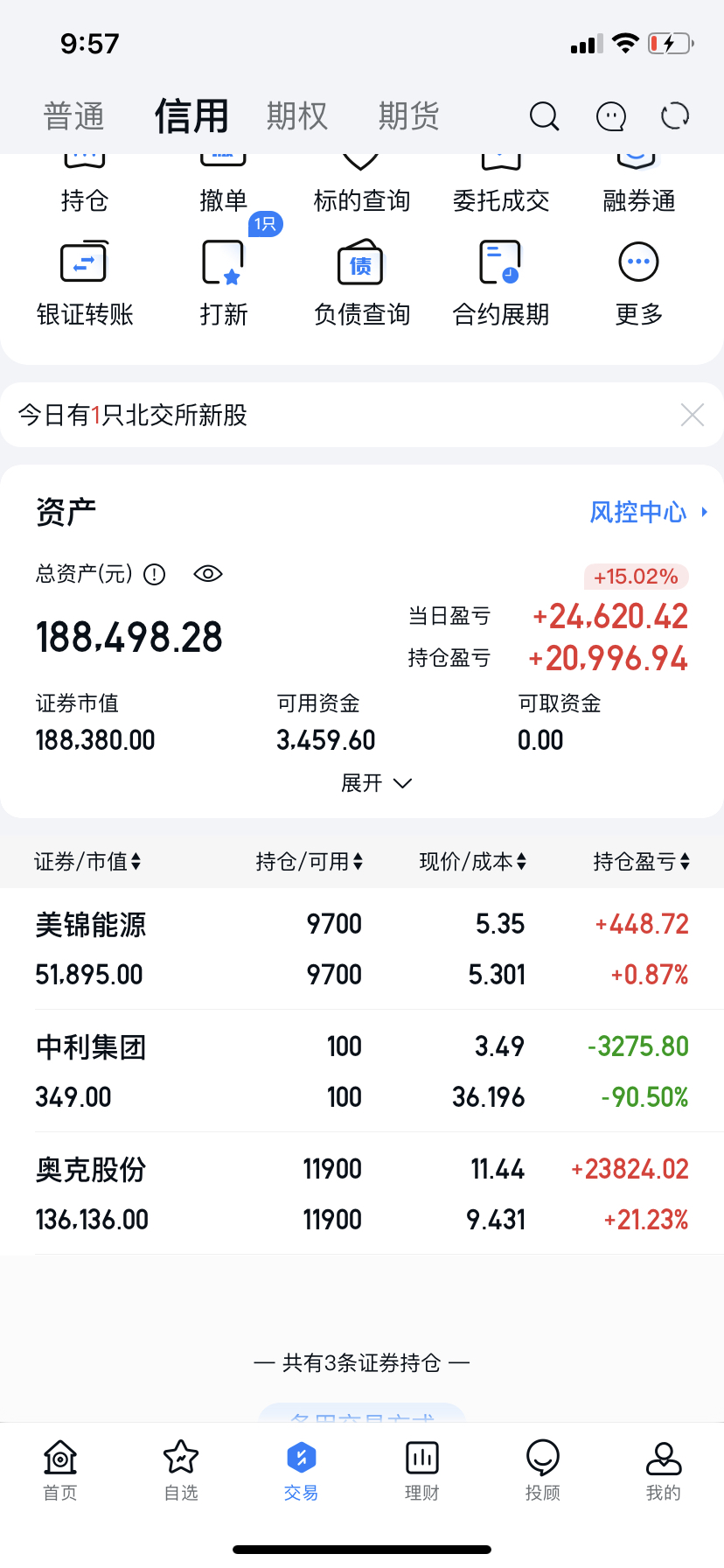Sort holdings by 证券/市值 column
This screenshot has height=1568, width=724.
[x=87, y=862]
